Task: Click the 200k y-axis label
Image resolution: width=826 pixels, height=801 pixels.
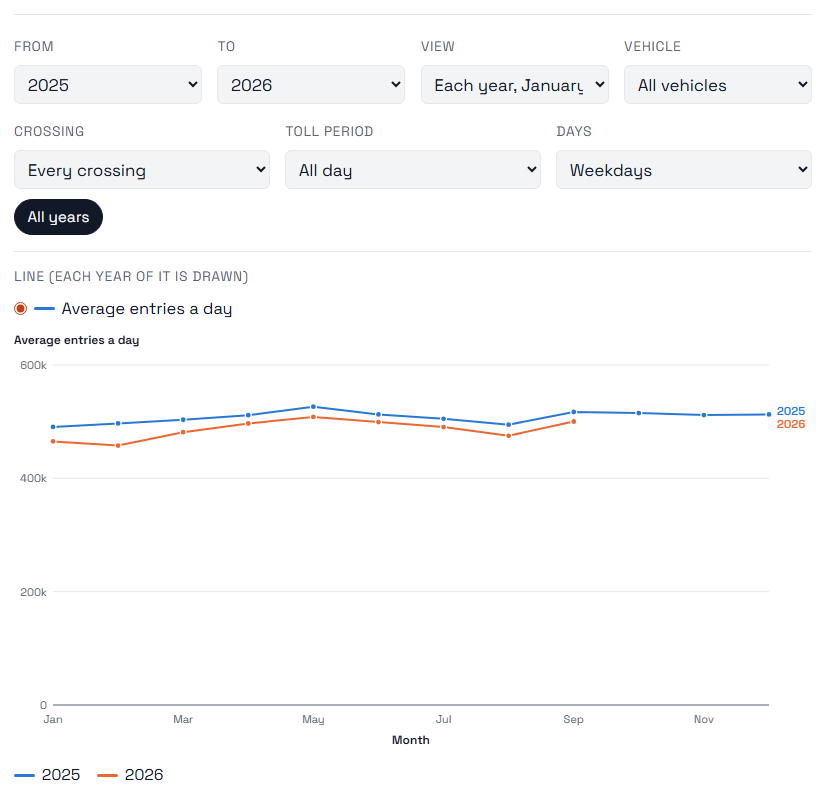Action: click(33, 592)
